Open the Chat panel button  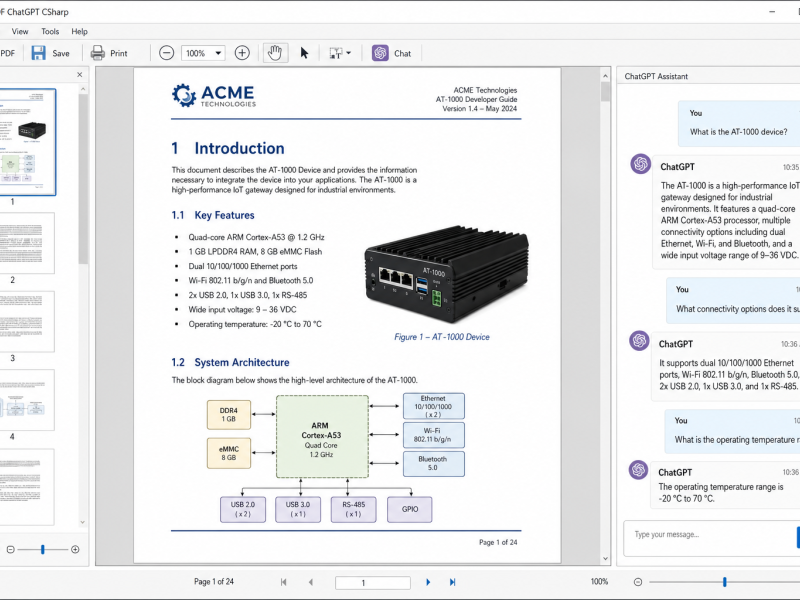tap(402, 53)
